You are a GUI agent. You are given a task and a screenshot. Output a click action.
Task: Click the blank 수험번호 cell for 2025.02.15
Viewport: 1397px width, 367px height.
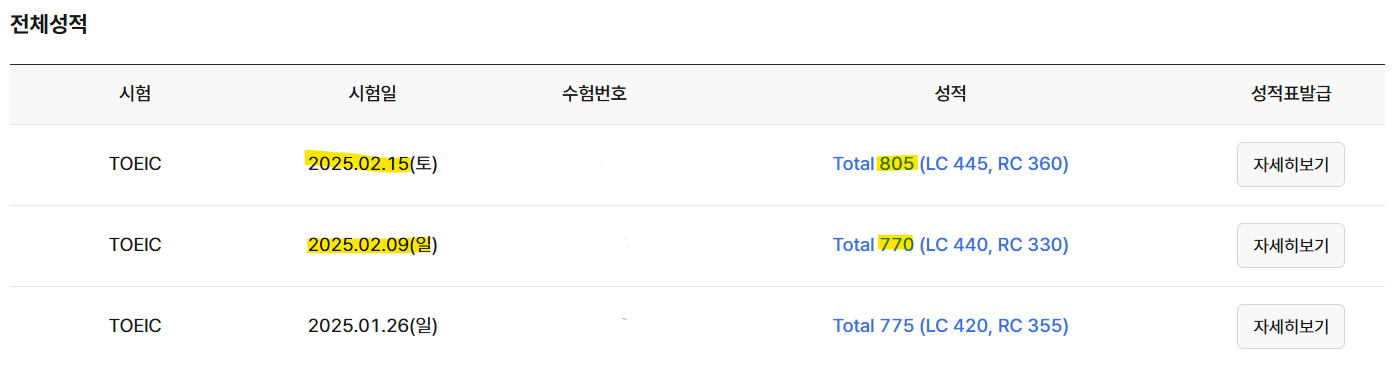(594, 165)
